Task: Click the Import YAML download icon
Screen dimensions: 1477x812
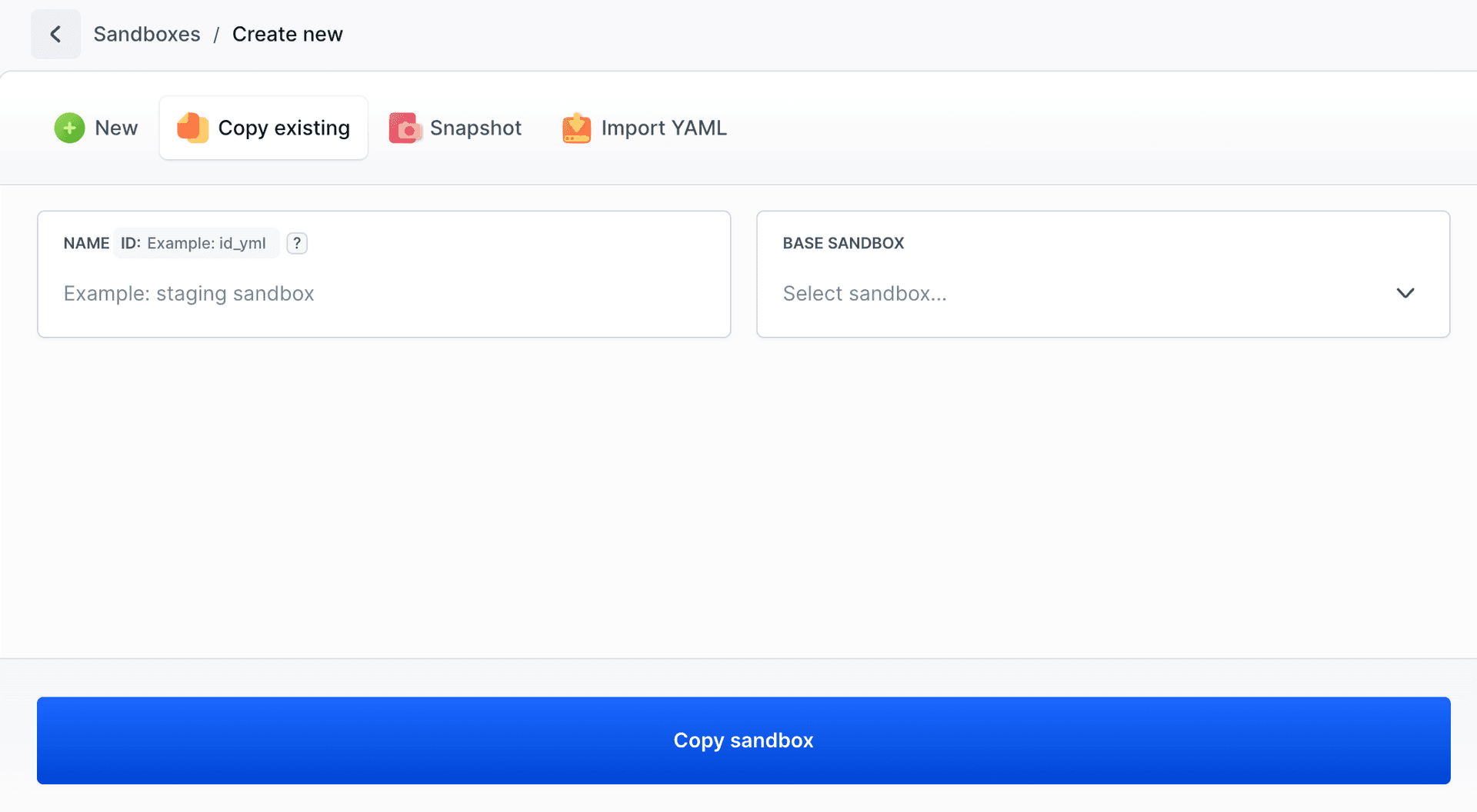Action: (x=576, y=128)
